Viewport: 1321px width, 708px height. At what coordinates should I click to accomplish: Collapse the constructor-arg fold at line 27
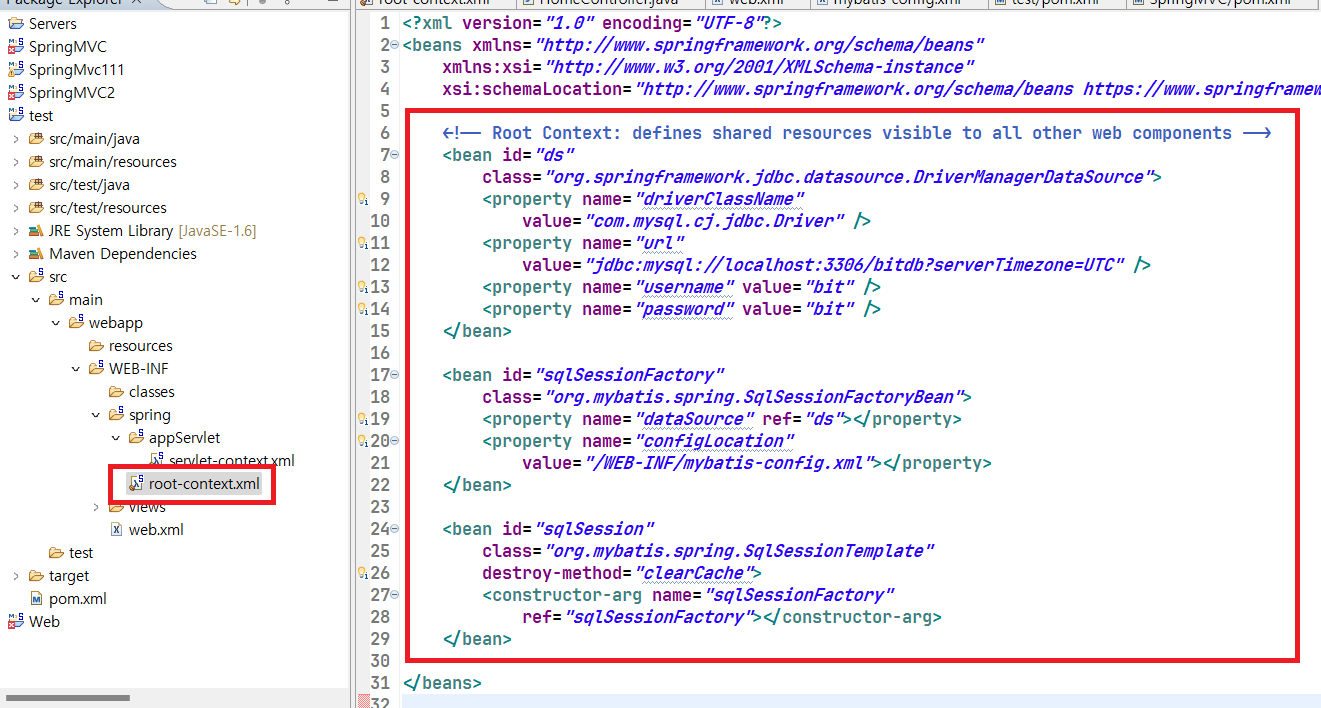(x=395, y=595)
